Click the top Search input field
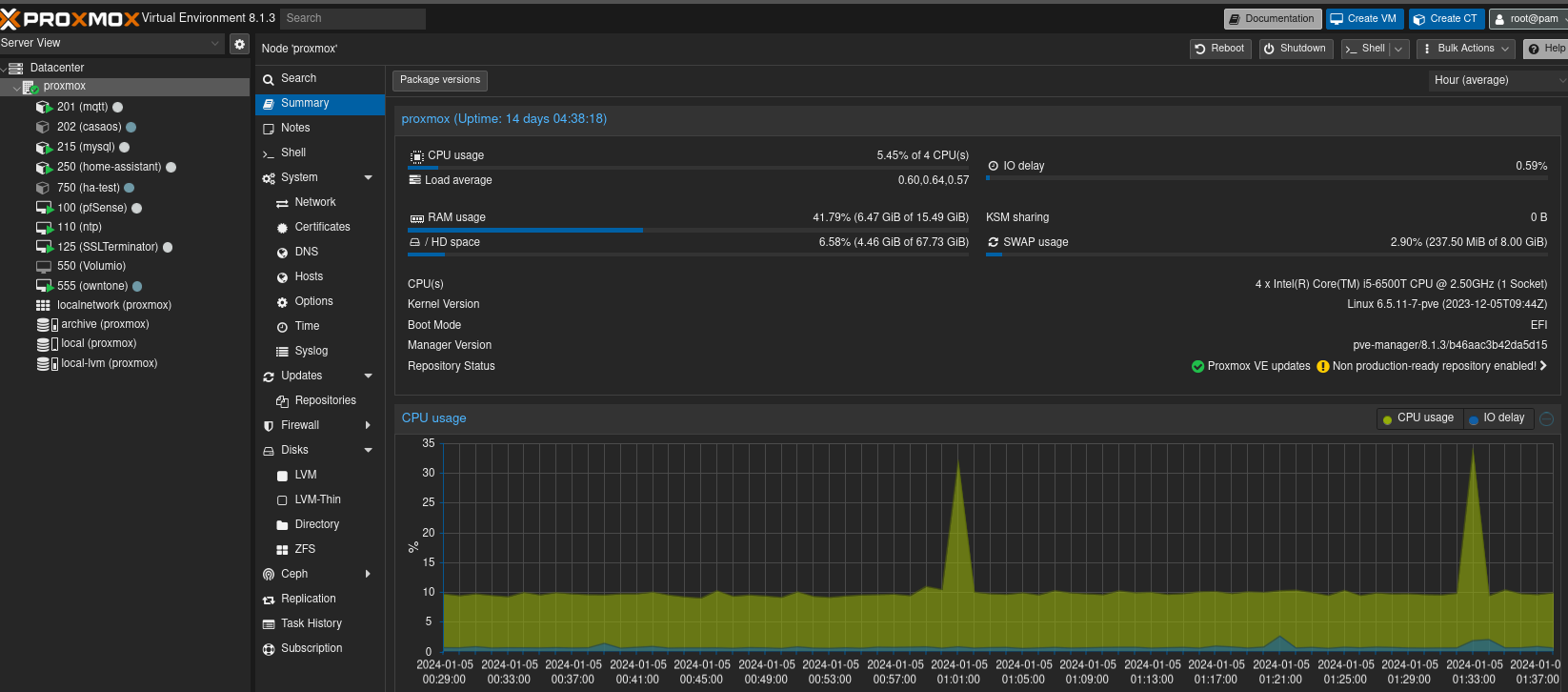This screenshot has width=1568, height=692. 352,18
